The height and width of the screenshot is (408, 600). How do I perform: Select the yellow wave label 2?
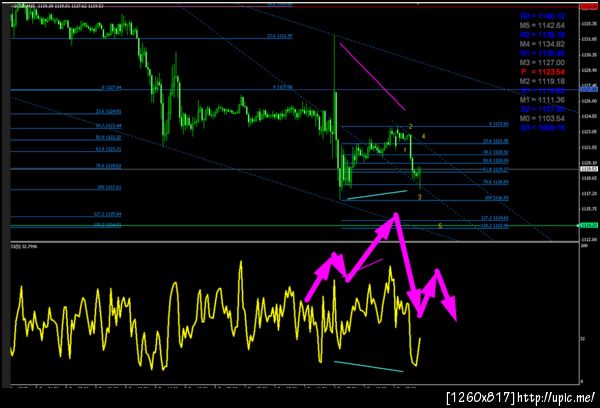410,126
